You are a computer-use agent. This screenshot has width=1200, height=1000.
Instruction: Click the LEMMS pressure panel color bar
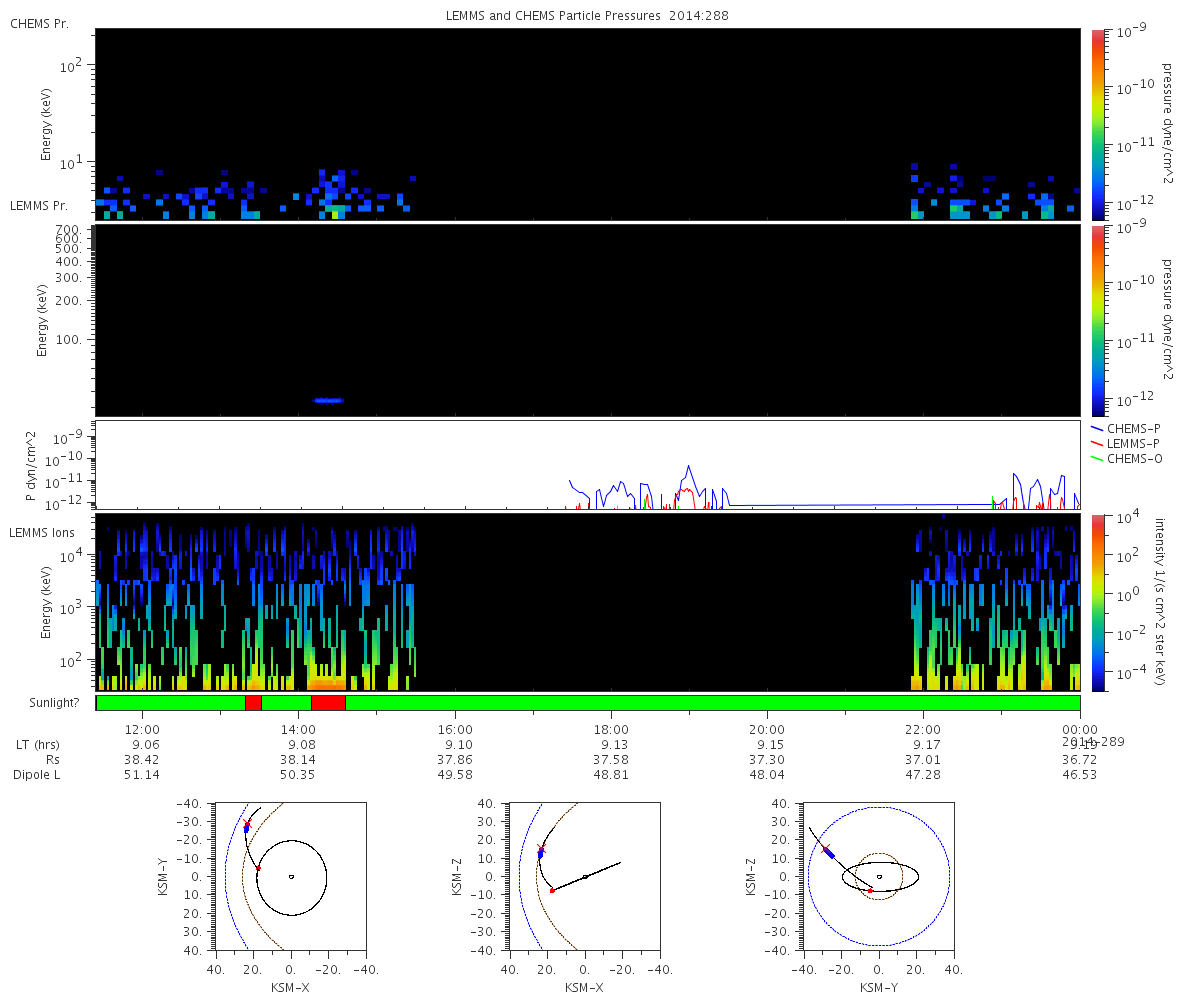click(1098, 320)
